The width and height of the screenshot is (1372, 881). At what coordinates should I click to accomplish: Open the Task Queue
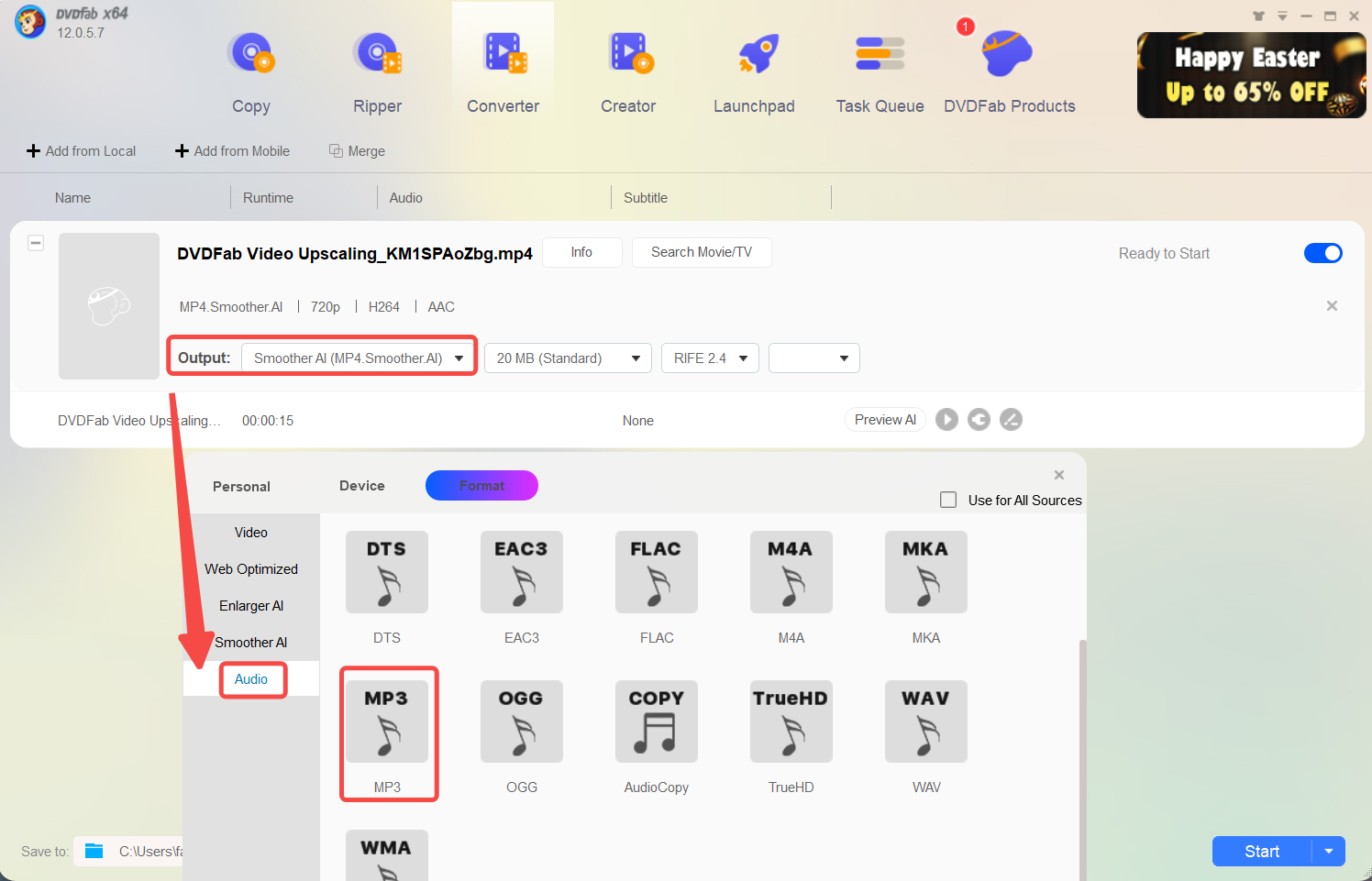(880, 73)
